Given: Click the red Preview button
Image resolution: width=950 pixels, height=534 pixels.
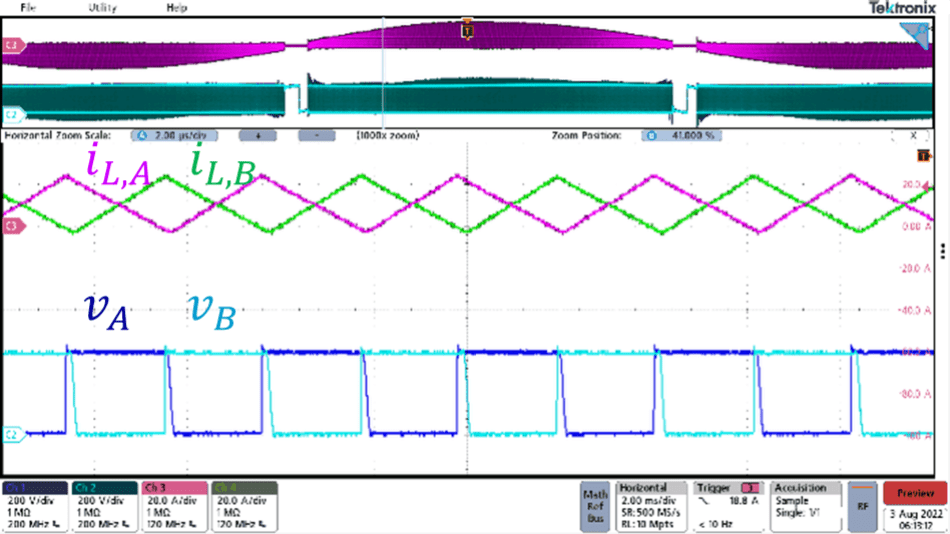Looking at the screenshot, I should pos(912,493).
